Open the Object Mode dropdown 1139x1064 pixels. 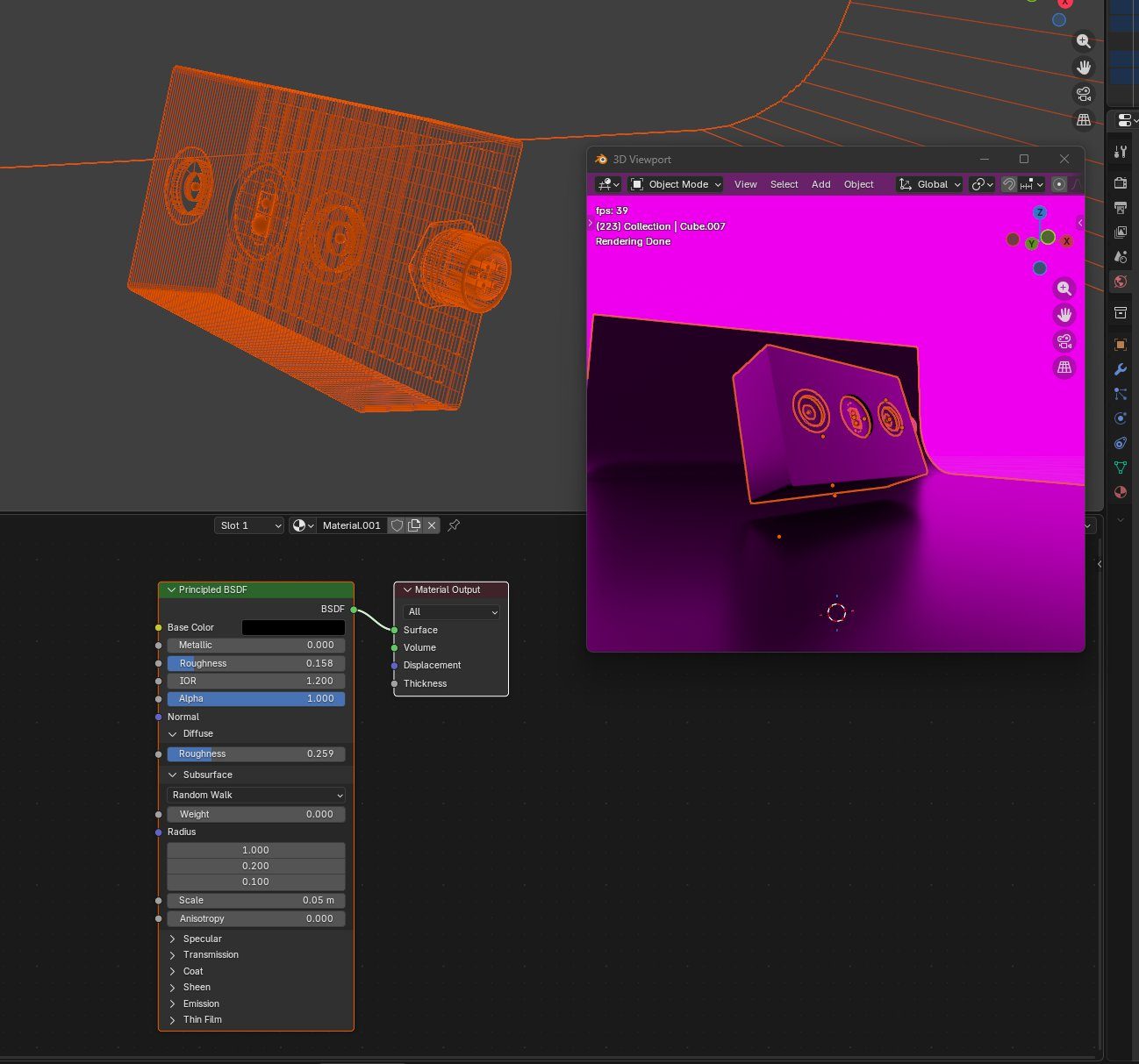pos(676,184)
